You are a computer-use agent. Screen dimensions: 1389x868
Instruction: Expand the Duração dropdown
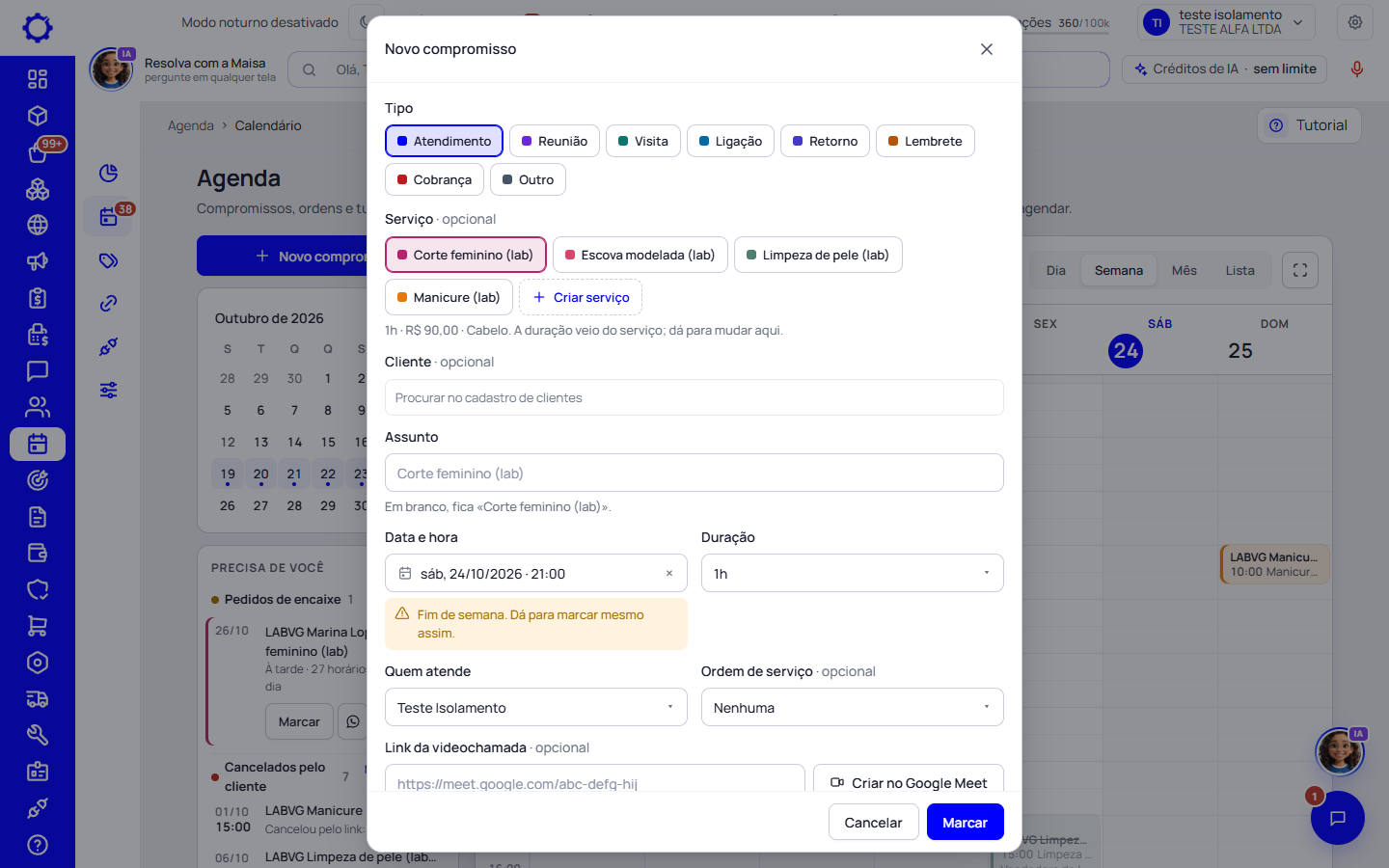853,573
